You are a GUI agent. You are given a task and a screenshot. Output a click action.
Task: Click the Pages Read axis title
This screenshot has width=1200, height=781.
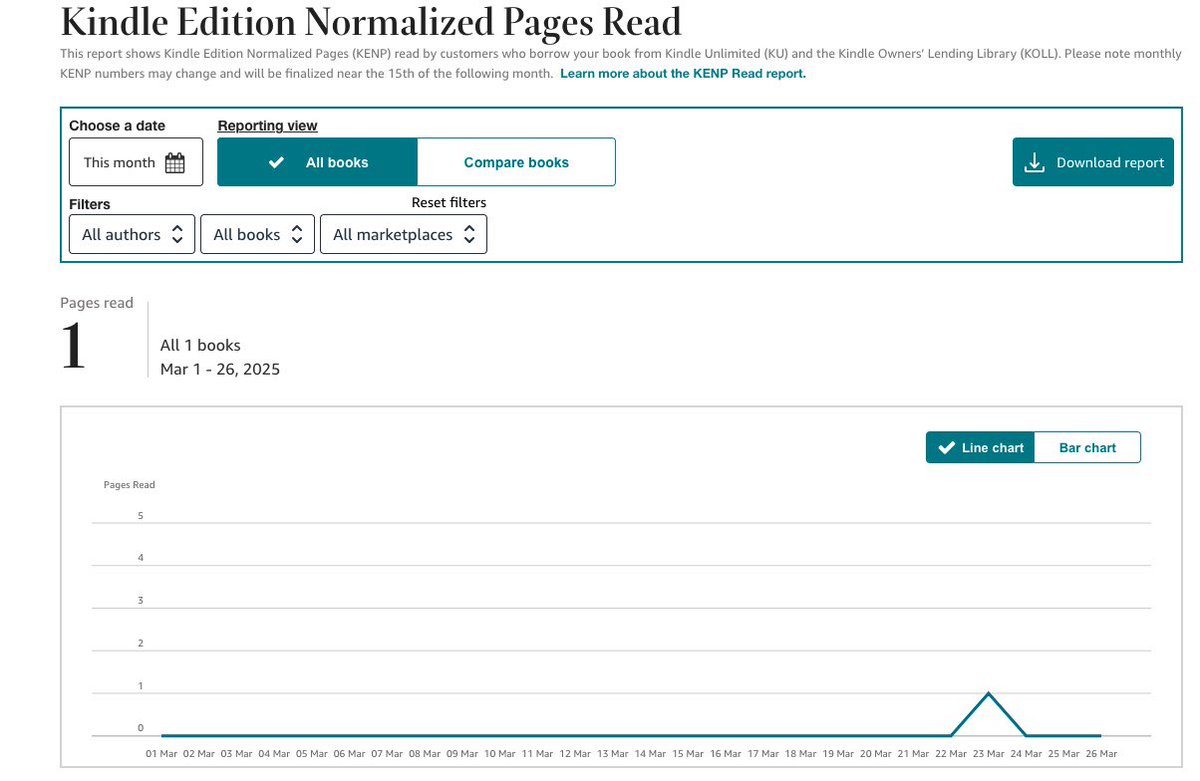coord(129,485)
